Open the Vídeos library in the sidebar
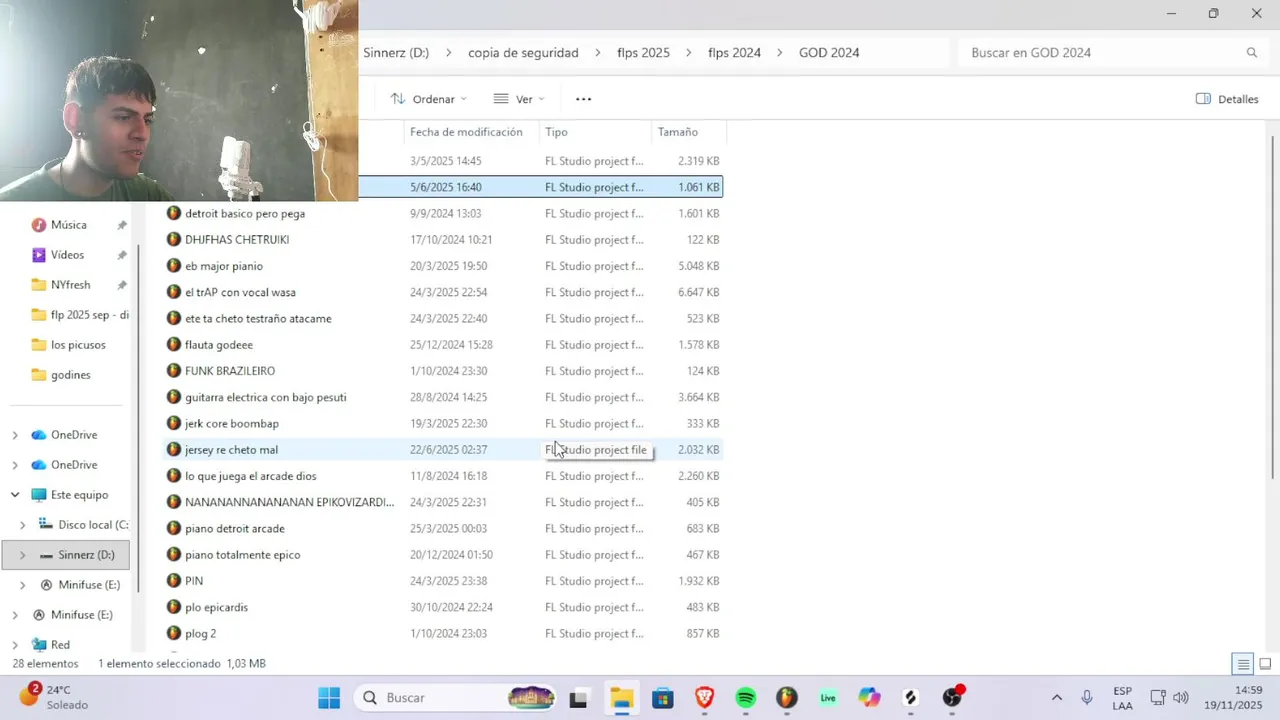The height and width of the screenshot is (720, 1280). coord(67,255)
